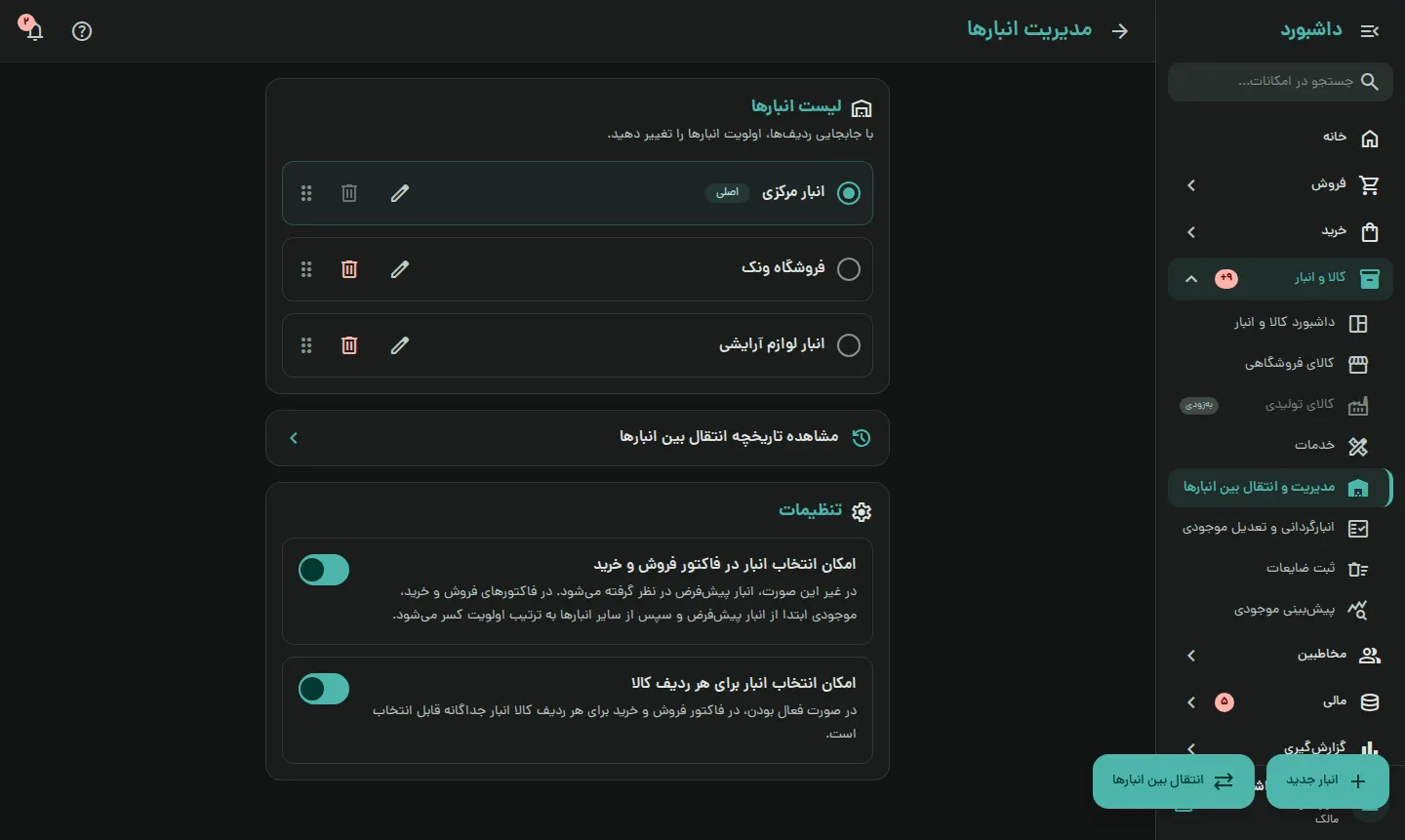
Task: Open انبارگردانی و تعدیل موجودی menu item
Action: point(1280,528)
